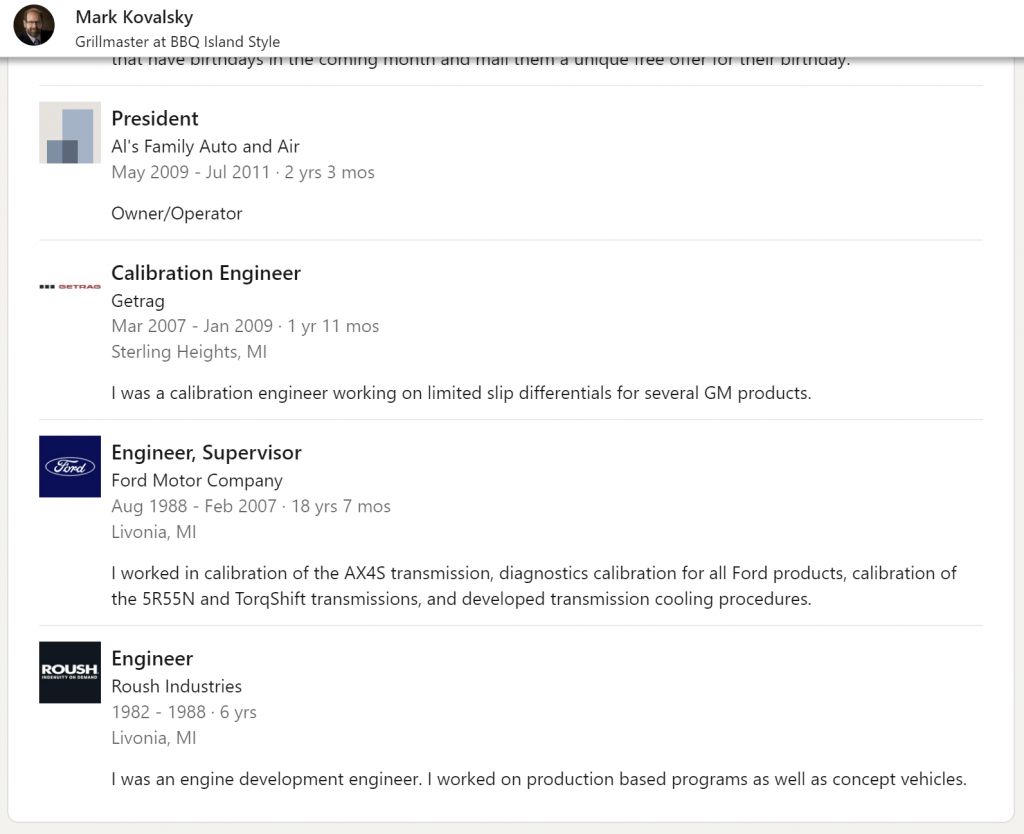Click the Owner/Operator description text
1024x834 pixels.
(176, 214)
